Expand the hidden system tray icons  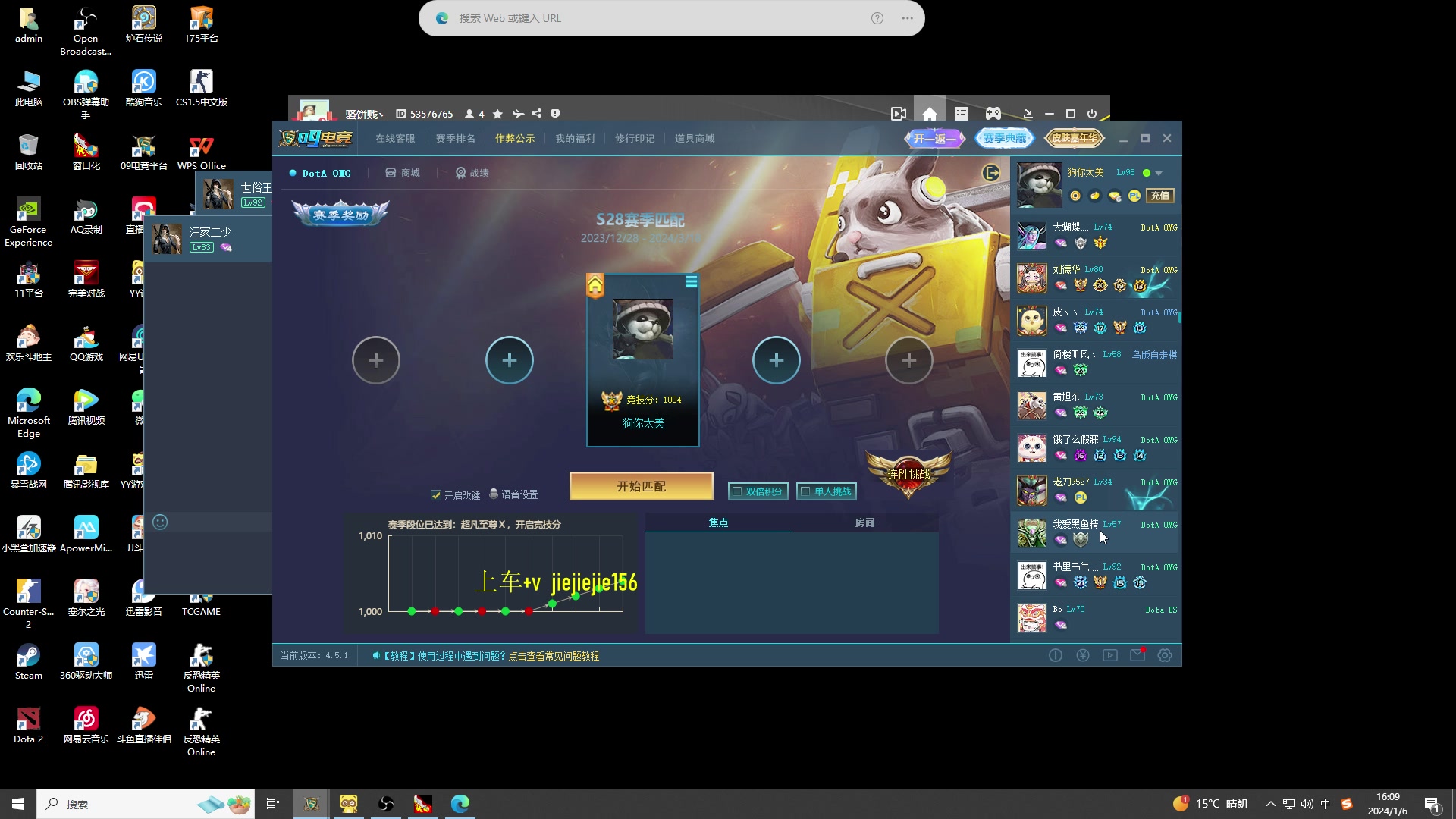click(1270, 804)
